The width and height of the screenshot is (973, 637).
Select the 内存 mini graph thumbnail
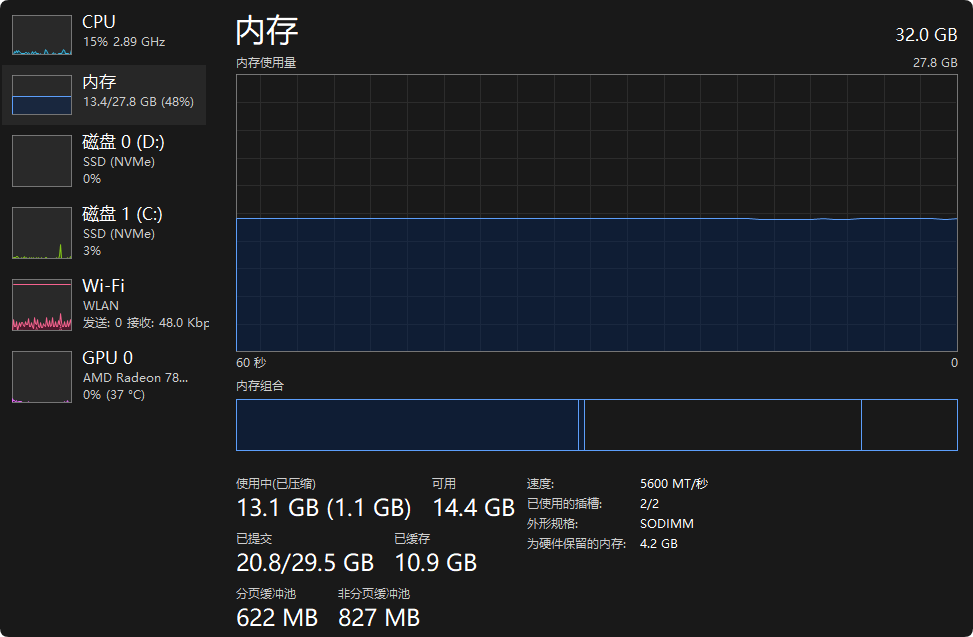tap(42, 95)
